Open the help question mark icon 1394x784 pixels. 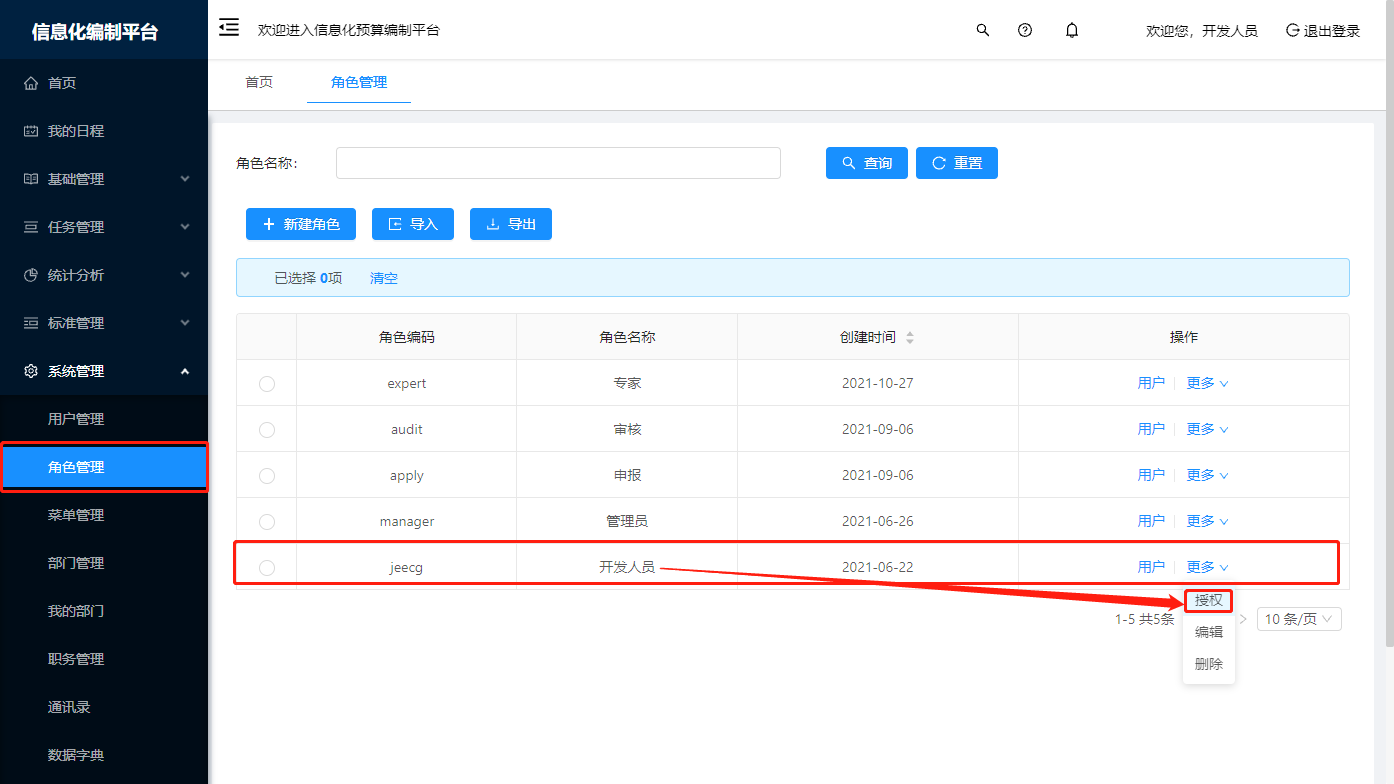[x=1025, y=30]
